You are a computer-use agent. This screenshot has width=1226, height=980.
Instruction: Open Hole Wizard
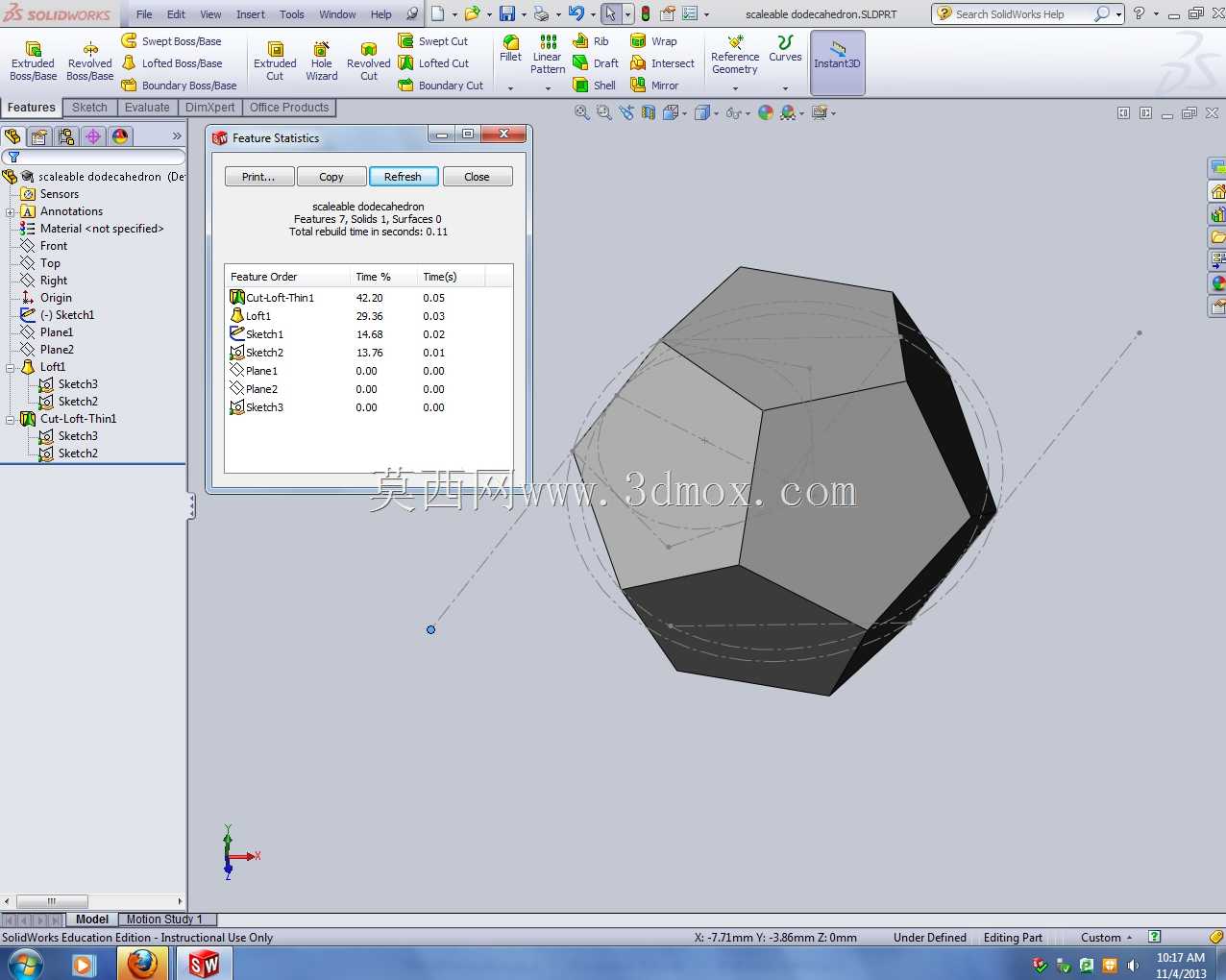322,61
